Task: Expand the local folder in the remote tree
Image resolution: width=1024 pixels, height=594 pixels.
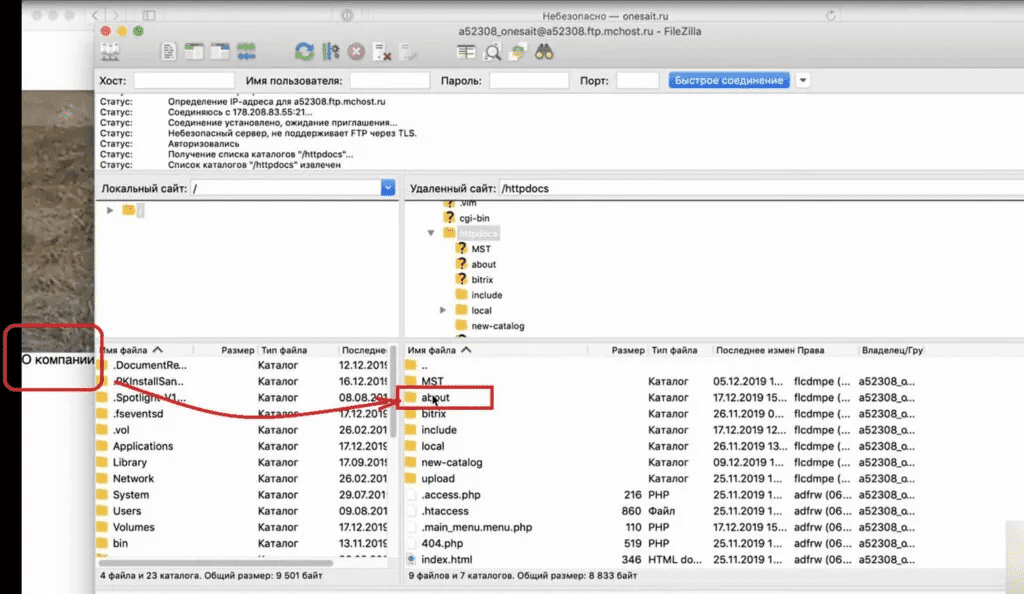Action: click(x=443, y=310)
